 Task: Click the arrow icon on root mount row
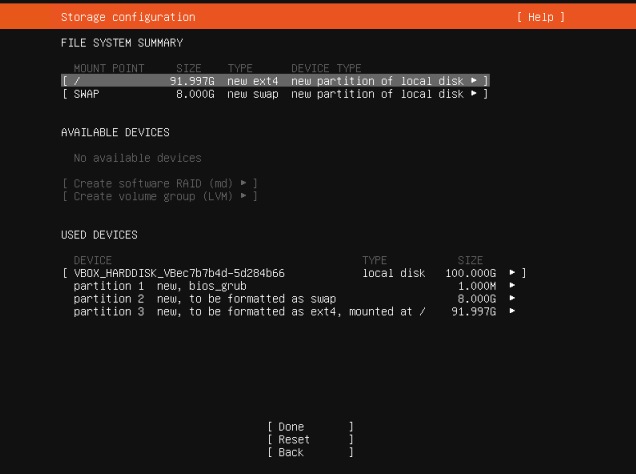pyautogui.click(x=473, y=81)
